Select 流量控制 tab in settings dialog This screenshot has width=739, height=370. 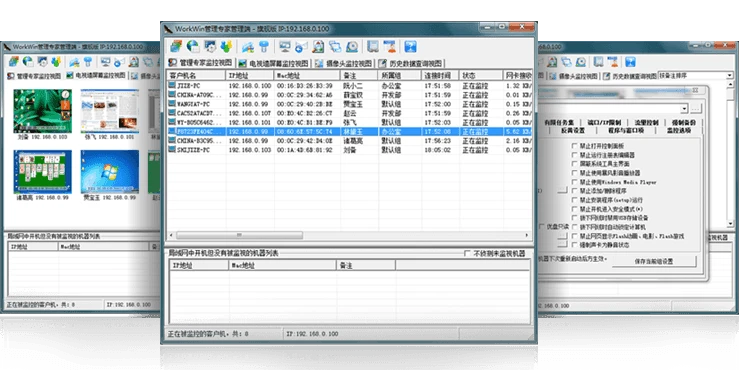click(x=646, y=123)
